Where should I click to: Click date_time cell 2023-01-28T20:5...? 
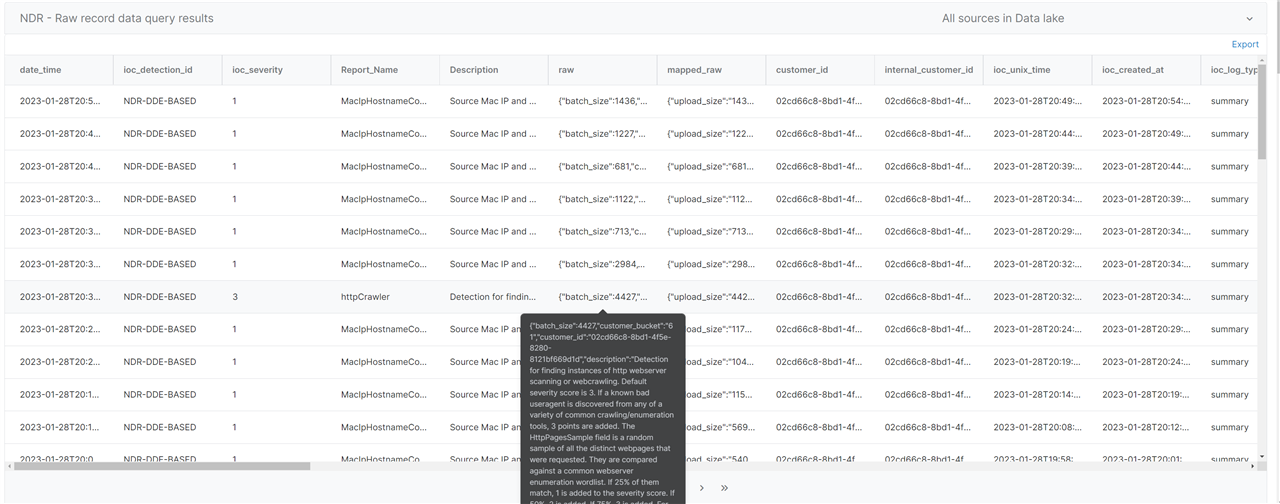[60, 101]
